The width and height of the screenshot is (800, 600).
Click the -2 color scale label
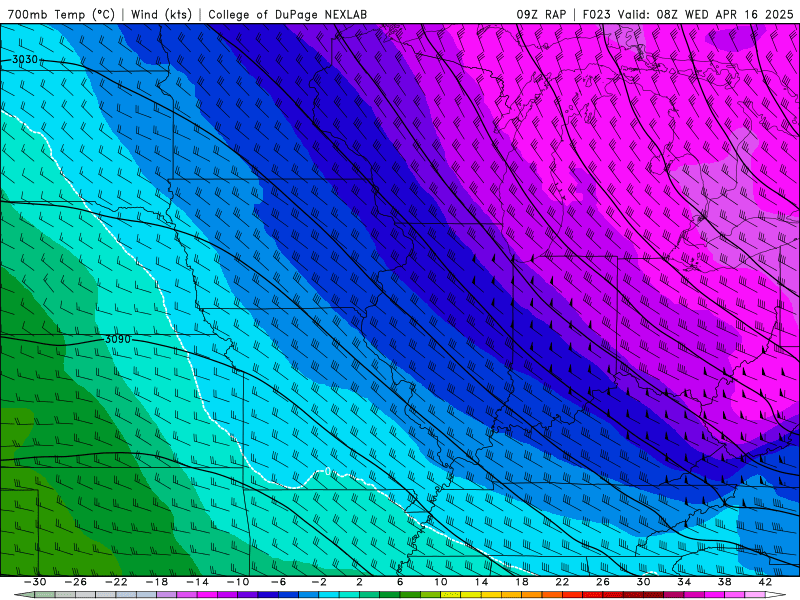click(x=319, y=582)
